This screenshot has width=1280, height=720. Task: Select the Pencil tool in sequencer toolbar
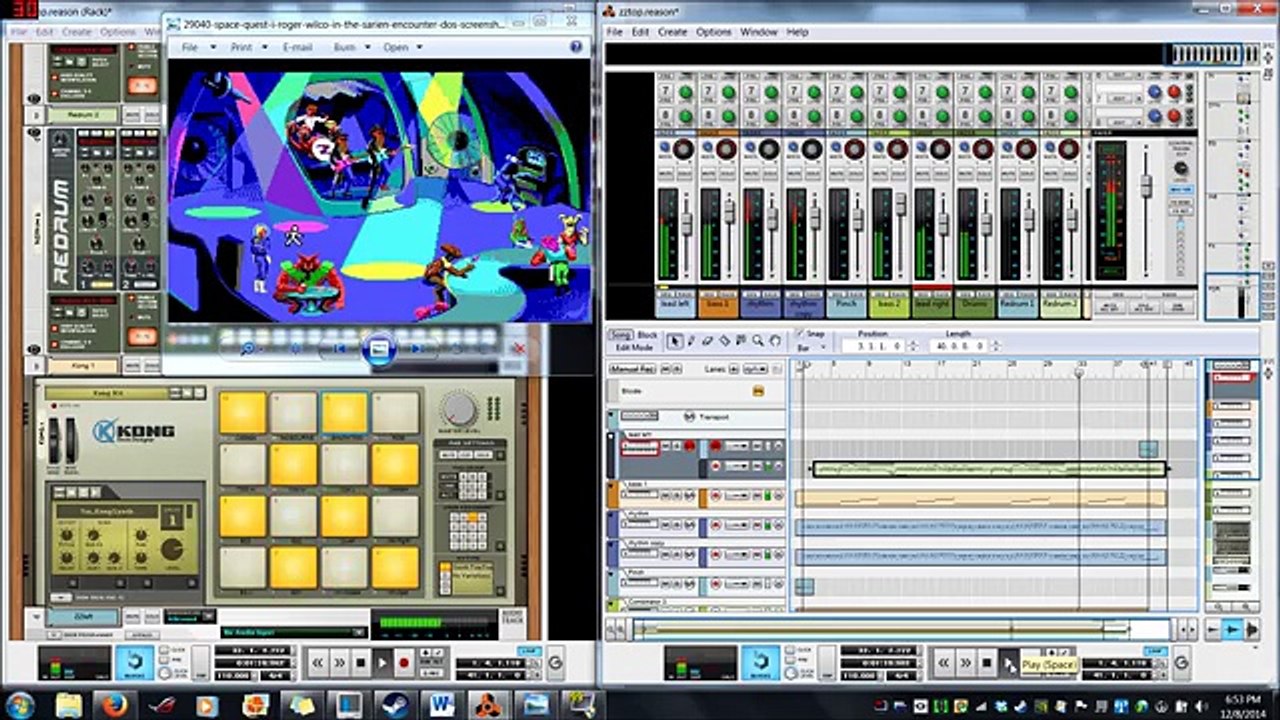pyautogui.click(x=691, y=341)
